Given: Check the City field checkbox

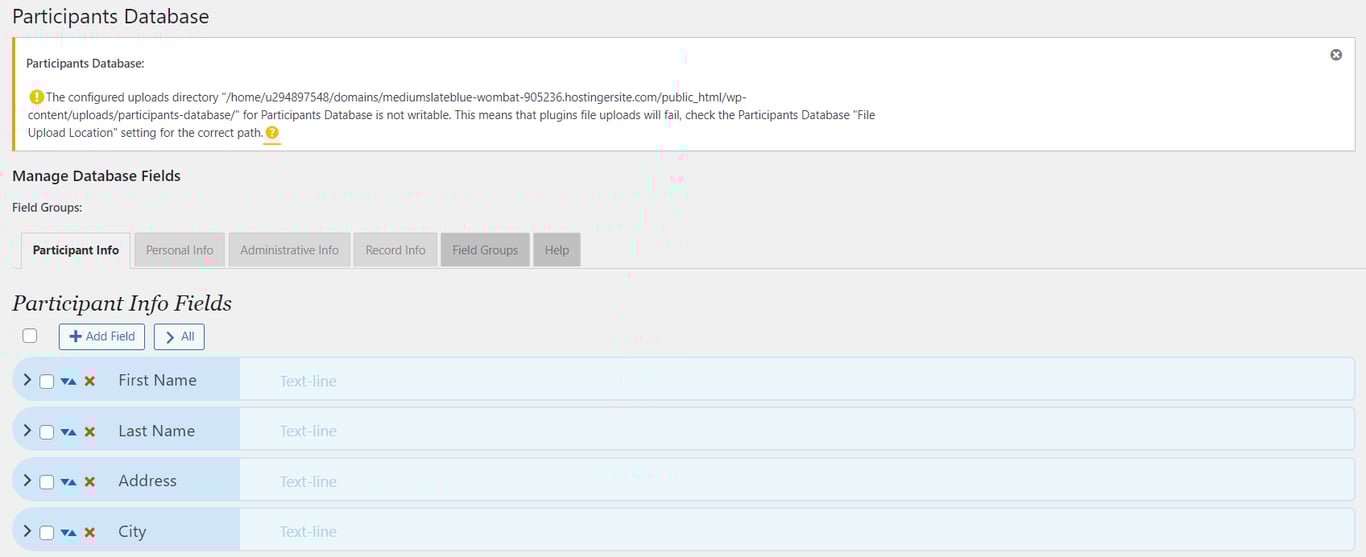Looking at the screenshot, I should pyautogui.click(x=46, y=532).
